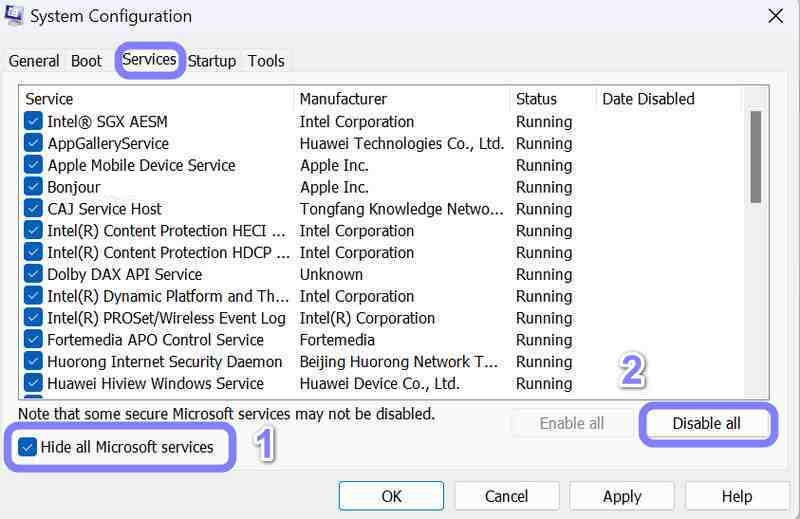Uncheck Dolby DAX API Service
Screen dimensions: 800x519
(x=33, y=275)
